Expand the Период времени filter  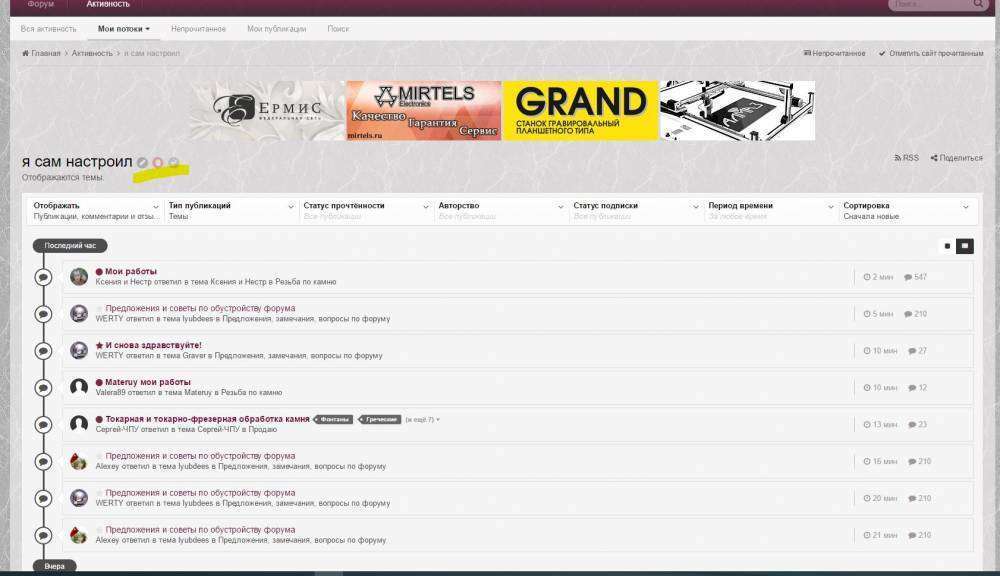(770, 210)
